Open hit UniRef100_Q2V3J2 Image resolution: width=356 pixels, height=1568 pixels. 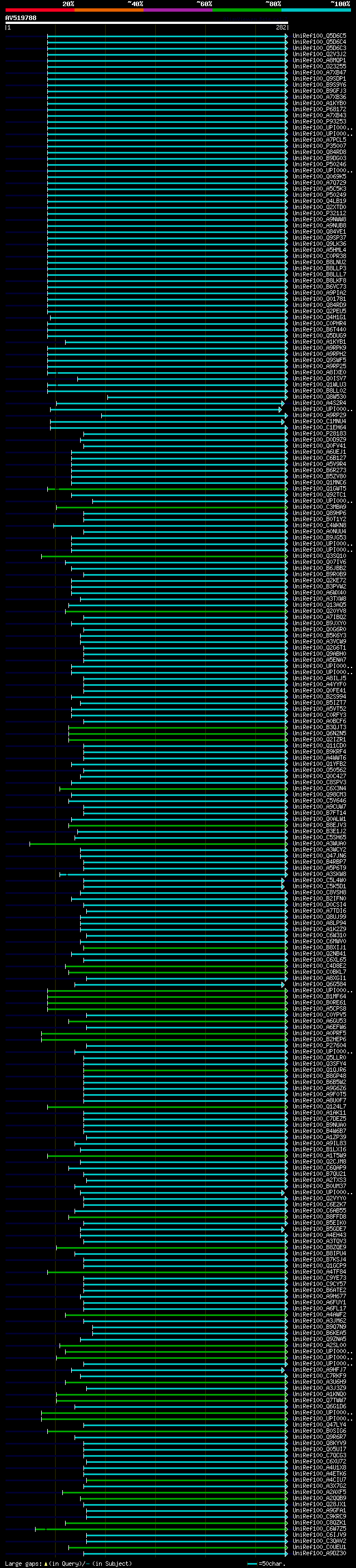319,54
